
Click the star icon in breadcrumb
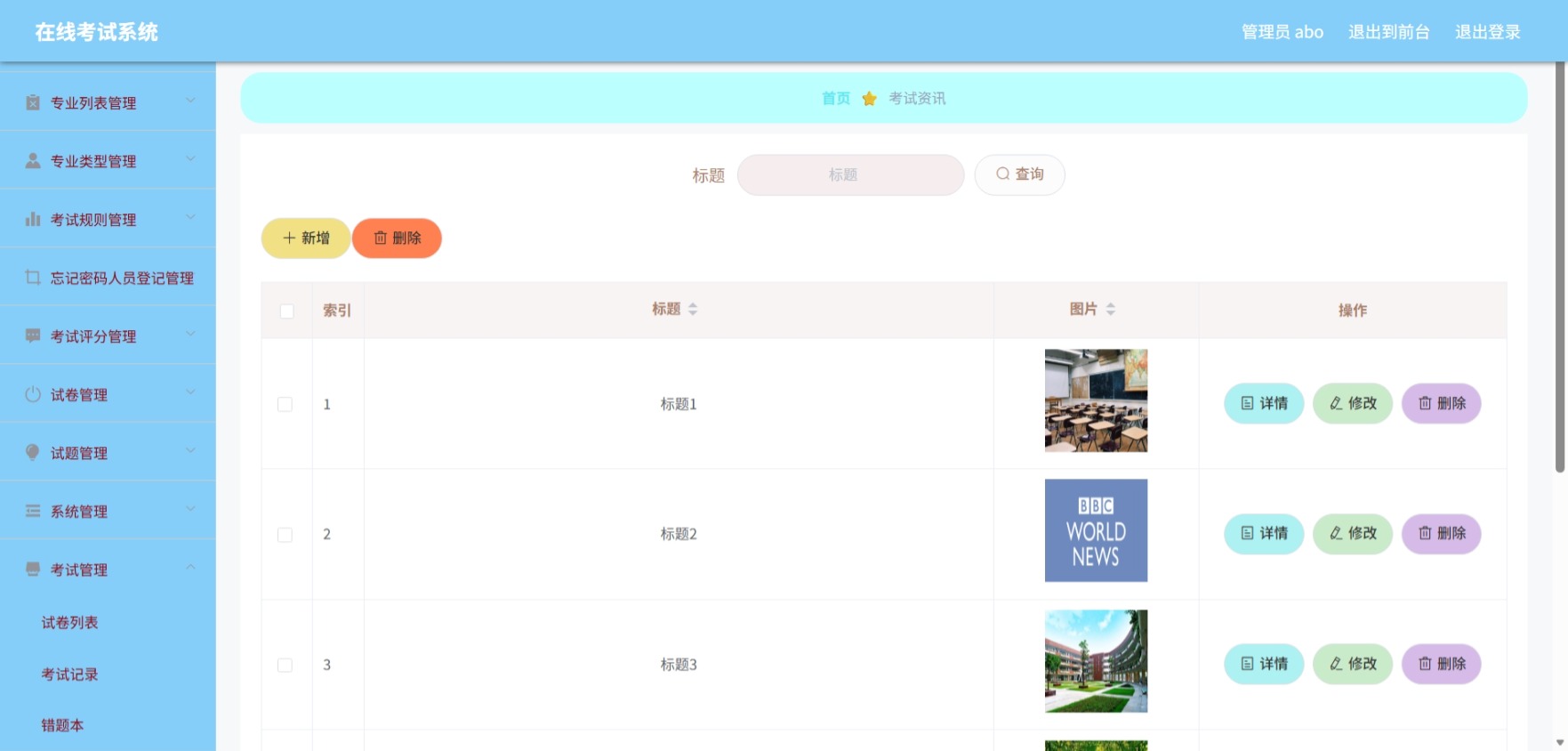(x=870, y=99)
